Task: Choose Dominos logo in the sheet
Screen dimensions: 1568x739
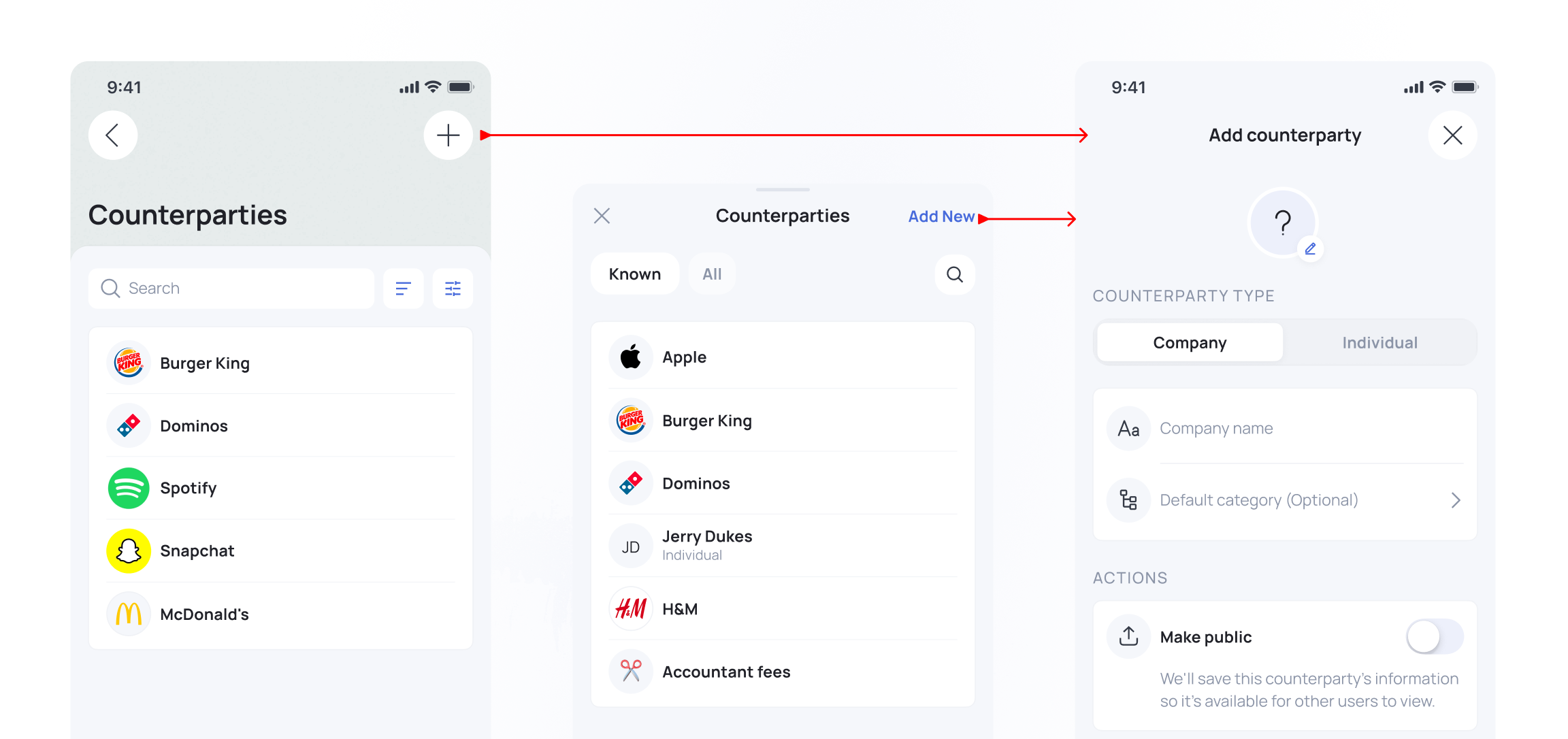Action: (x=631, y=483)
